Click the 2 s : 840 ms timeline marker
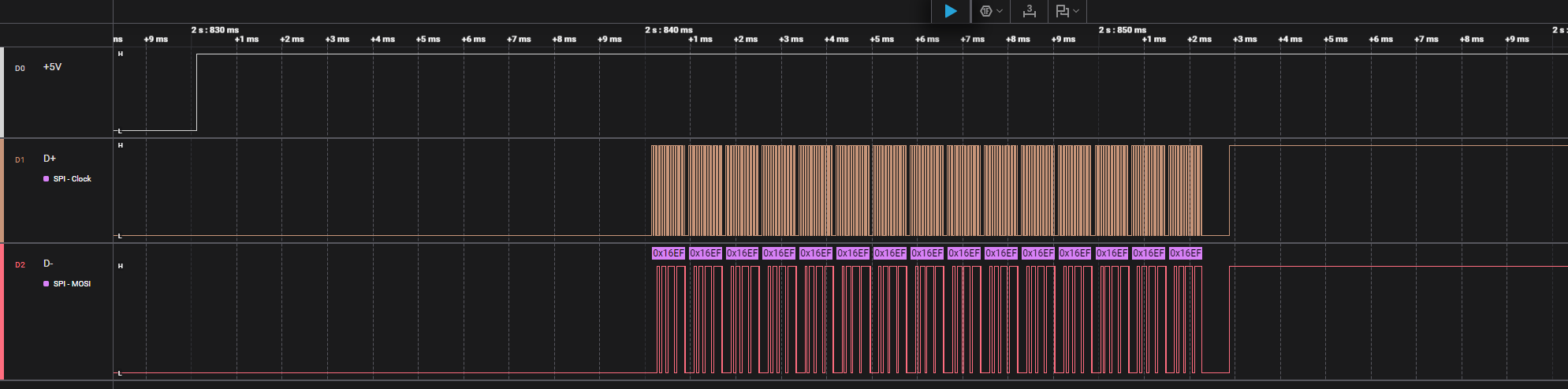Viewport: 1568px width, 389px height. tap(669, 30)
